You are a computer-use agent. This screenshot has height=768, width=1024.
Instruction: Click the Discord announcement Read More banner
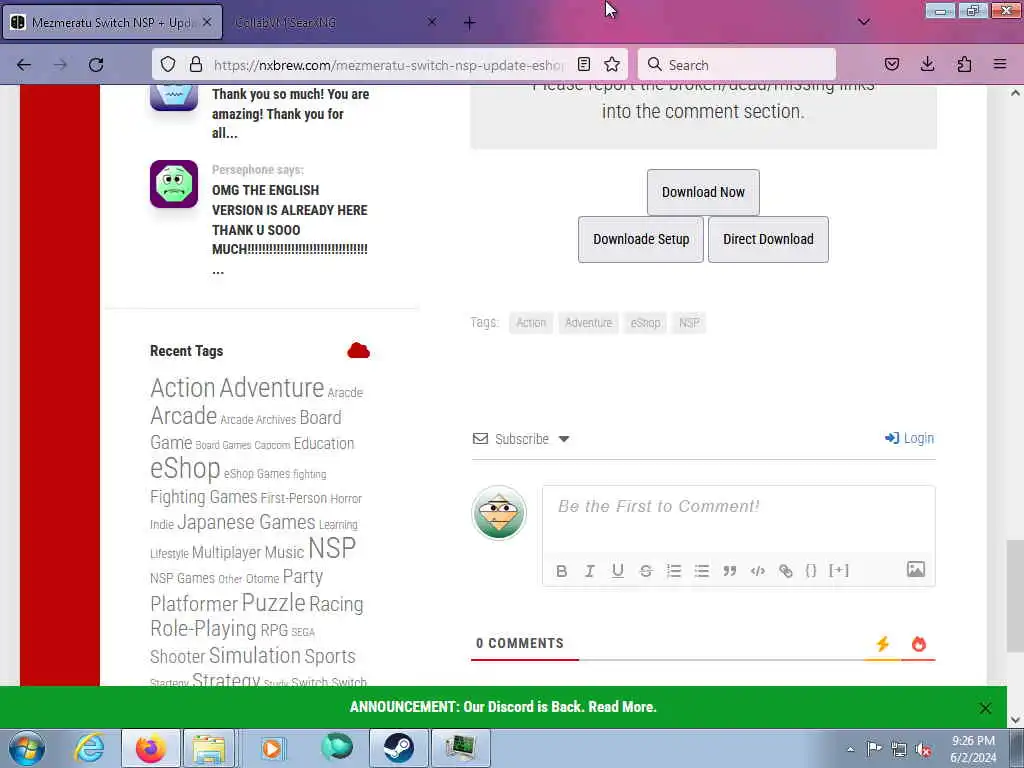(503, 707)
